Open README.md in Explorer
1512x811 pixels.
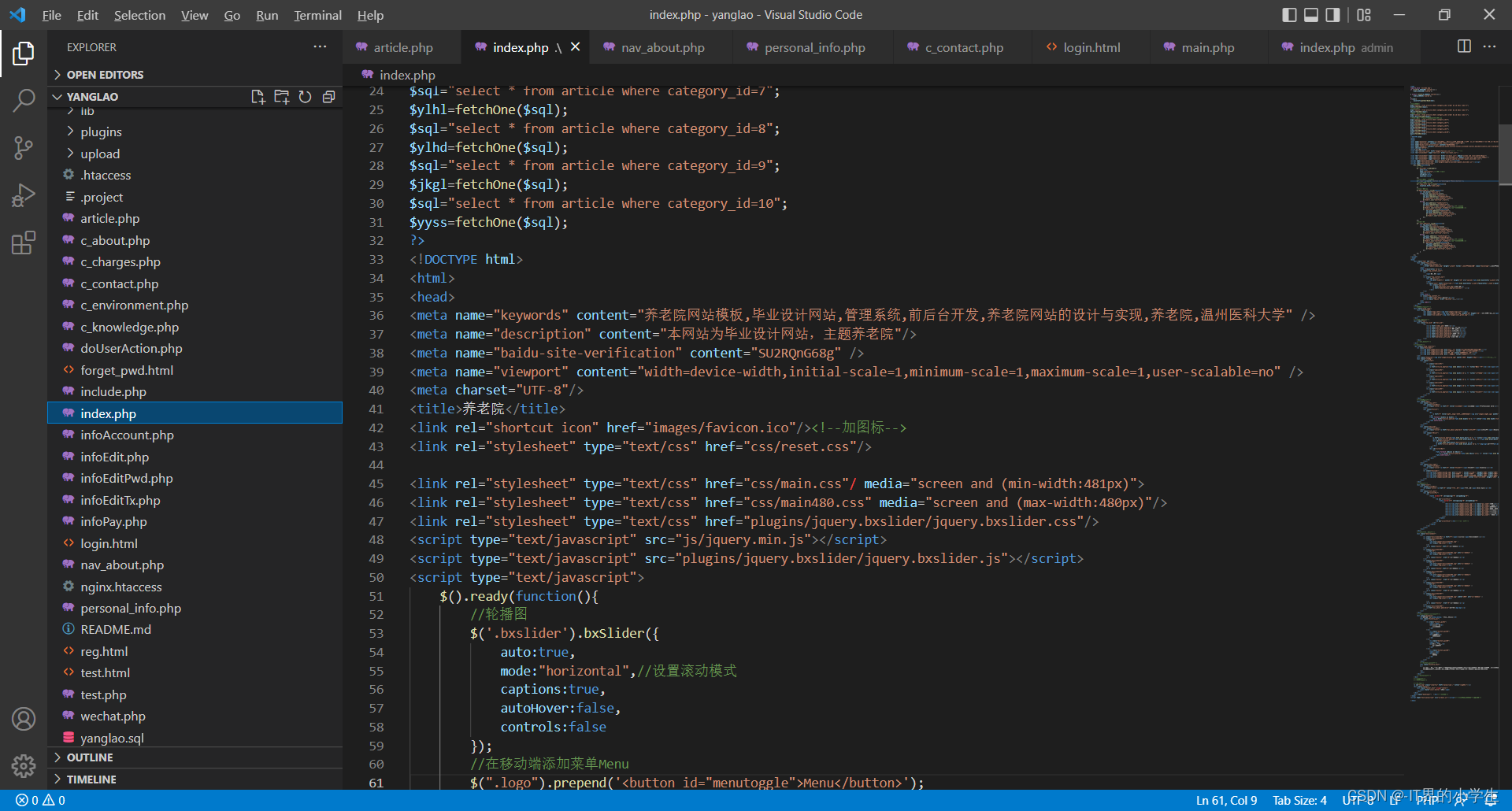pyautogui.click(x=195, y=629)
